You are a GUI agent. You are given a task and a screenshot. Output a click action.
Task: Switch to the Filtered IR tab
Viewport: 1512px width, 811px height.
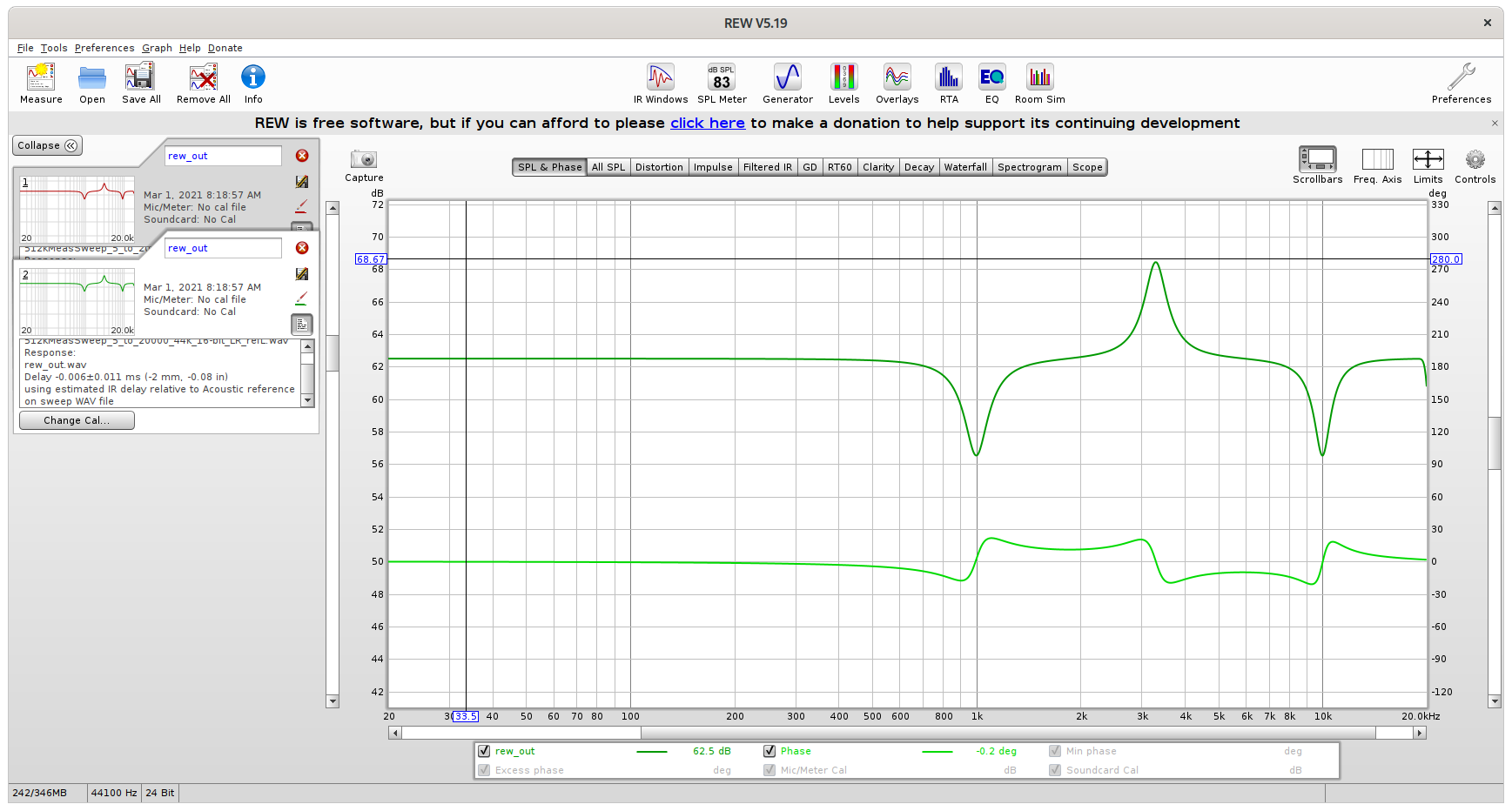click(768, 167)
